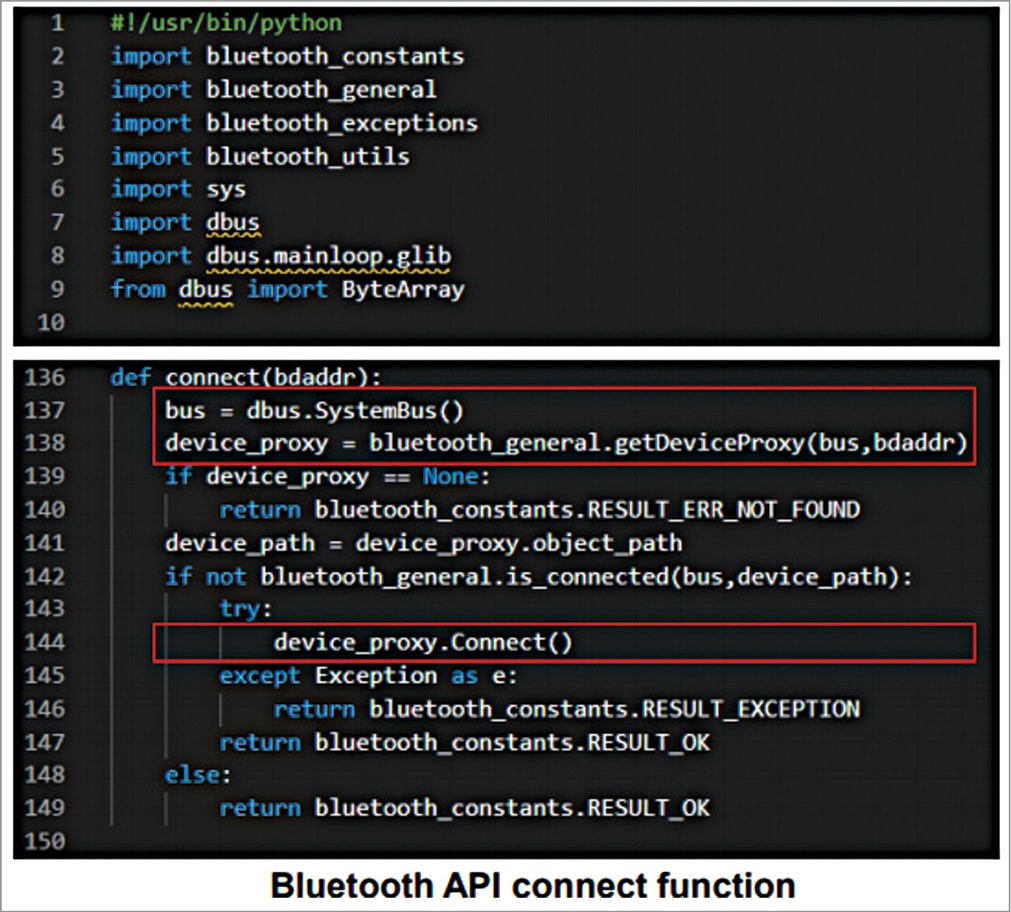Select the RESULT_ERR_NOT_FOUND constant

723,509
